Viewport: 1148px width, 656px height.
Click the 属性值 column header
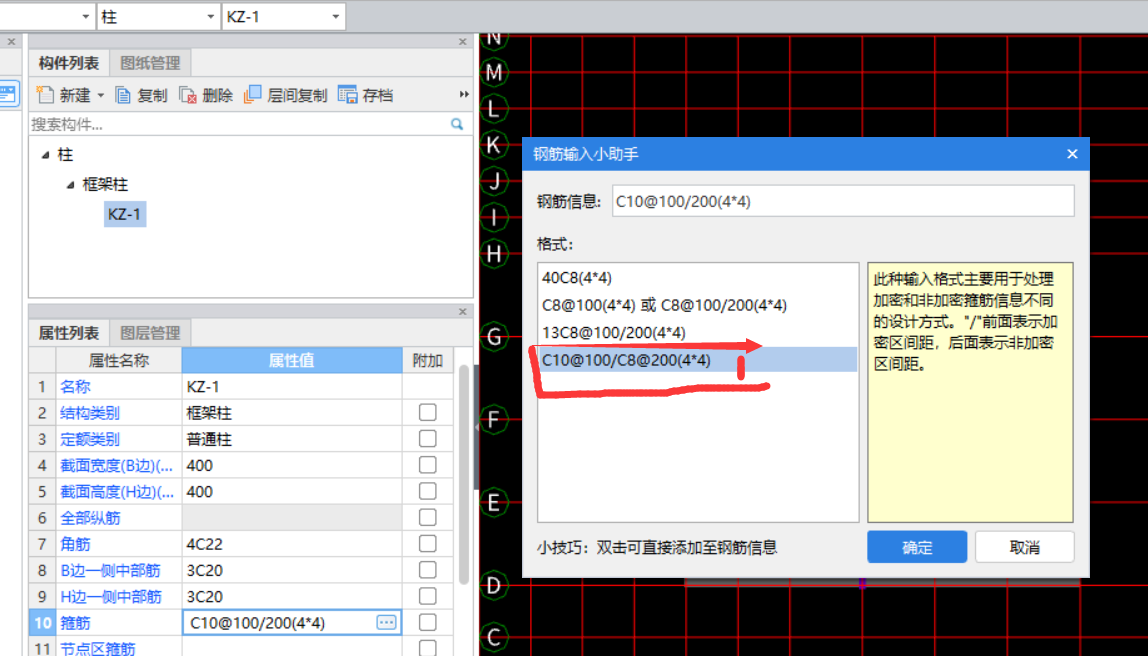(292, 360)
